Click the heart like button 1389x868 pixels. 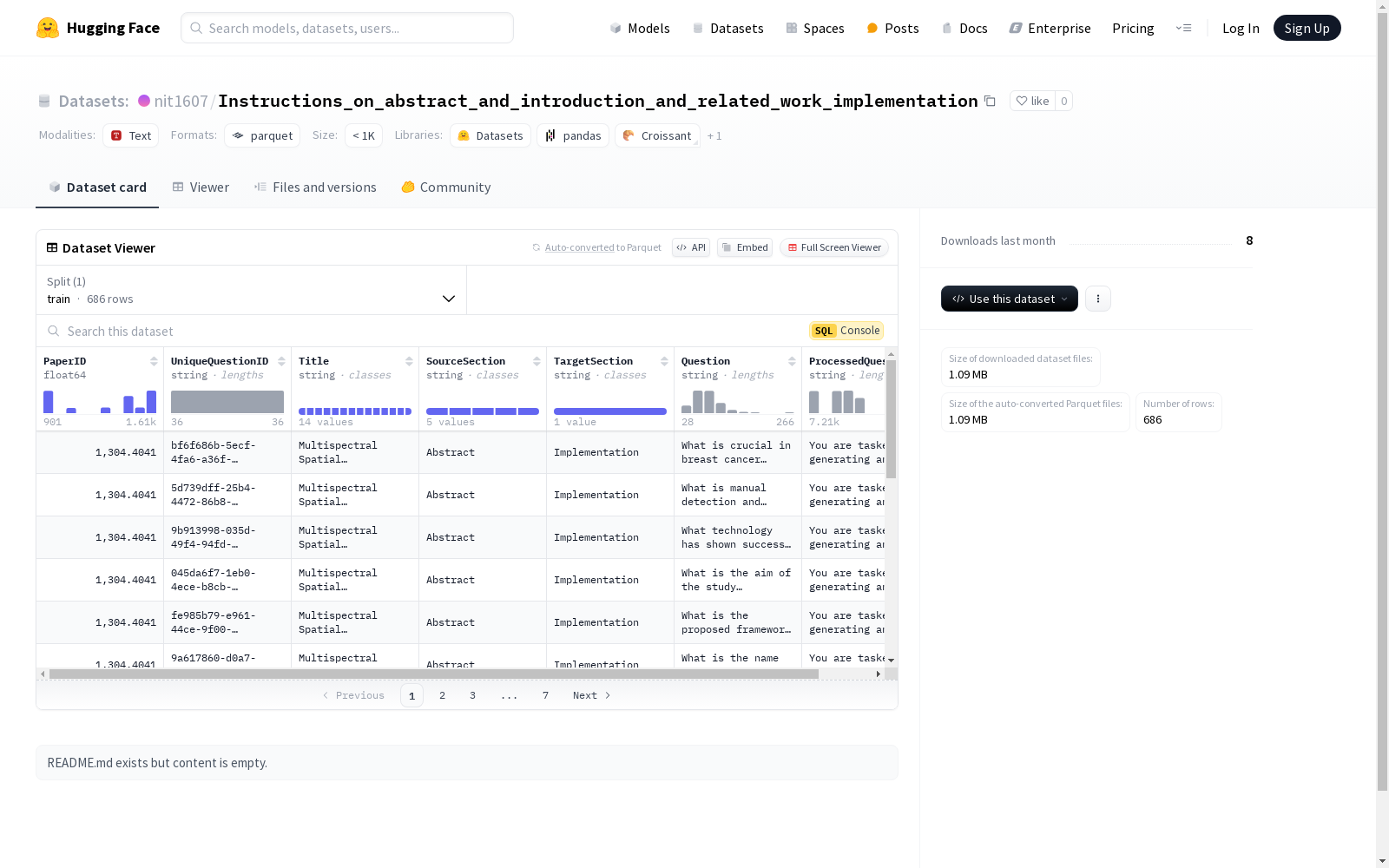(x=1032, y=101)
